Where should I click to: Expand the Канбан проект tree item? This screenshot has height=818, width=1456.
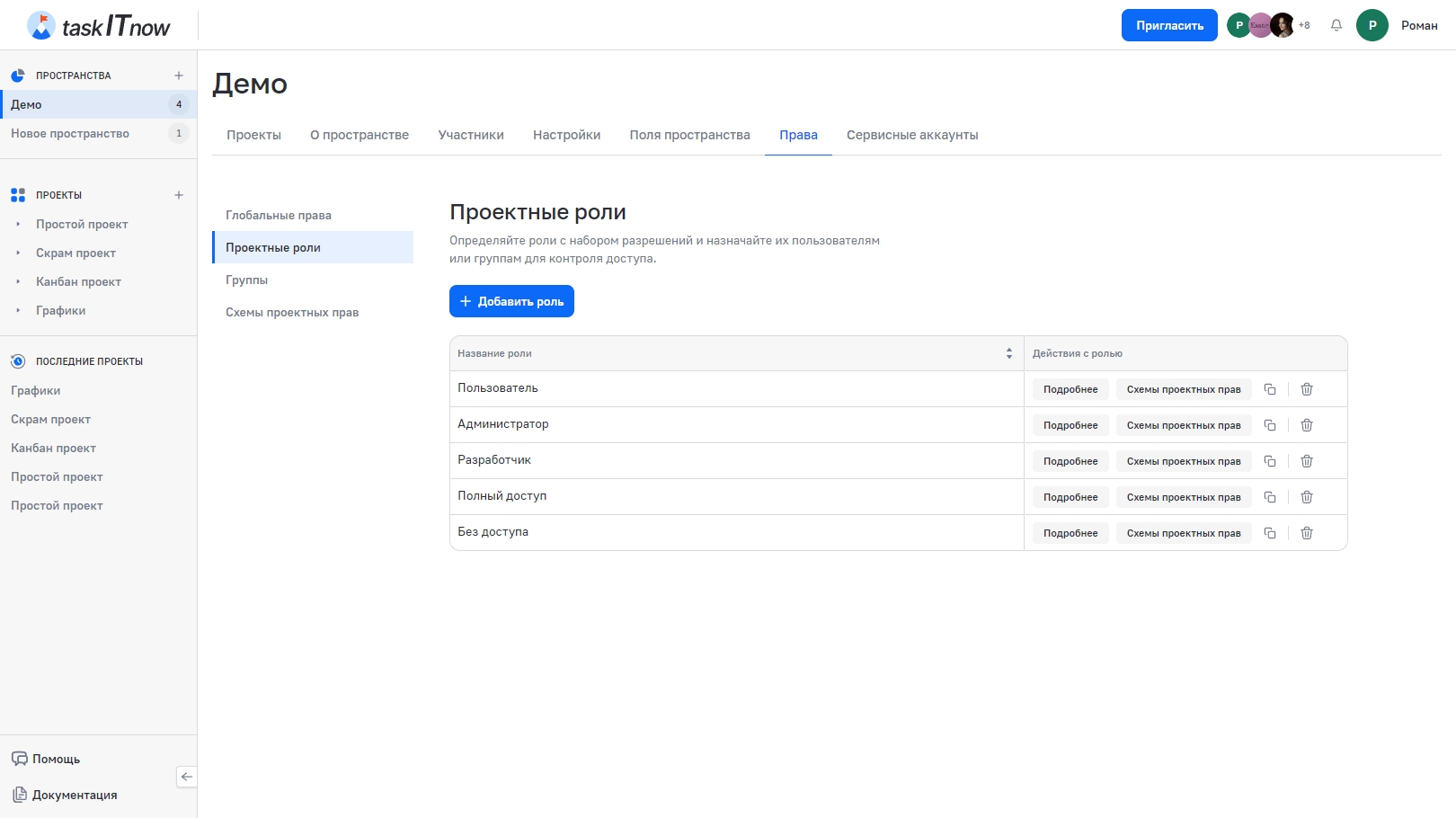(x=18, y=282)
